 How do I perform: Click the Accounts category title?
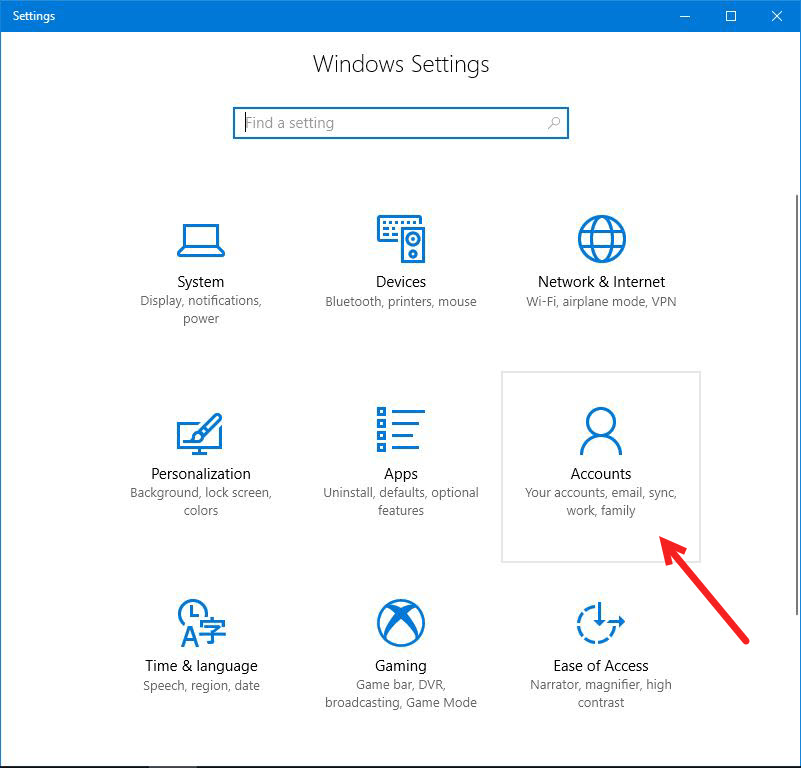coord(601,474)
